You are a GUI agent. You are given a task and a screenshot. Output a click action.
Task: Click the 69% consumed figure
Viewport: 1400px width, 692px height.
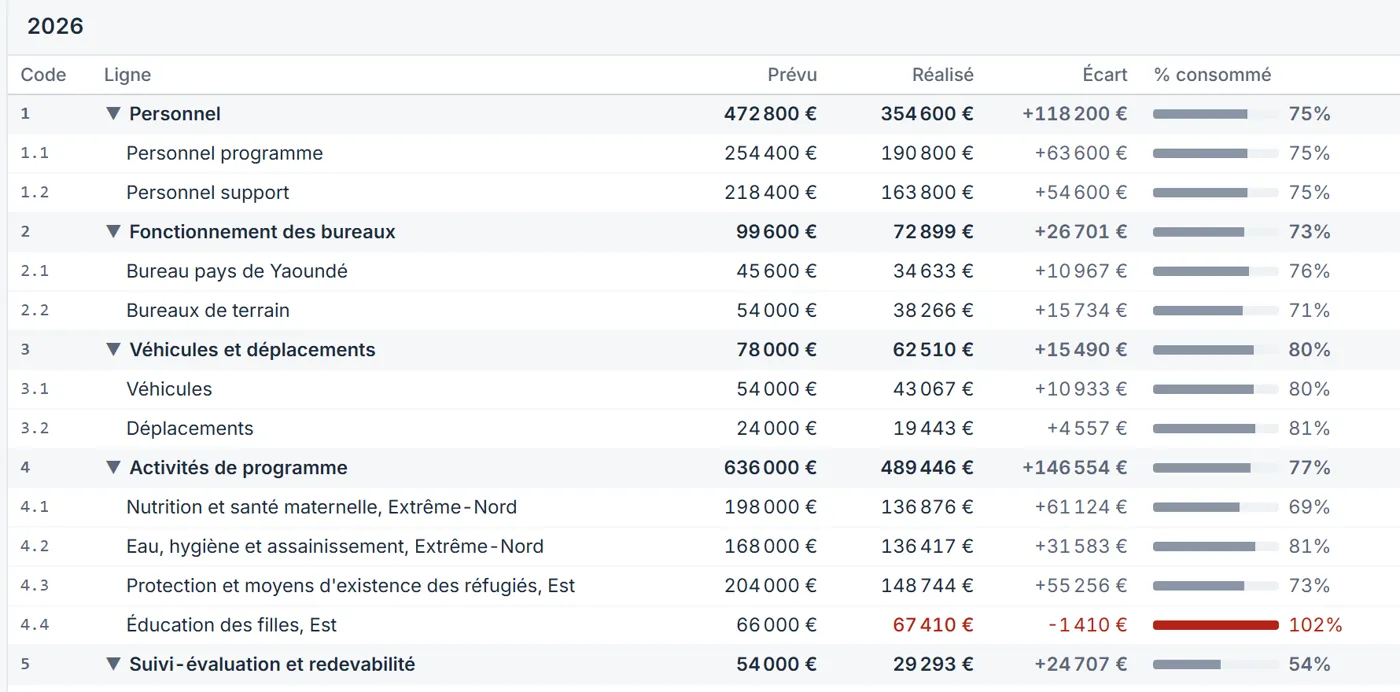pos(1309,507)
